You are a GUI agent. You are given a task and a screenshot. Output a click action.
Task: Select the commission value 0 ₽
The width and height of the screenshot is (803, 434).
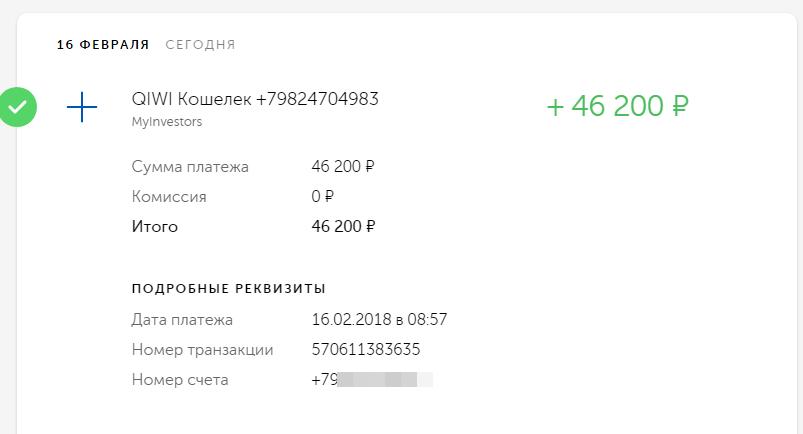(323, 197)
